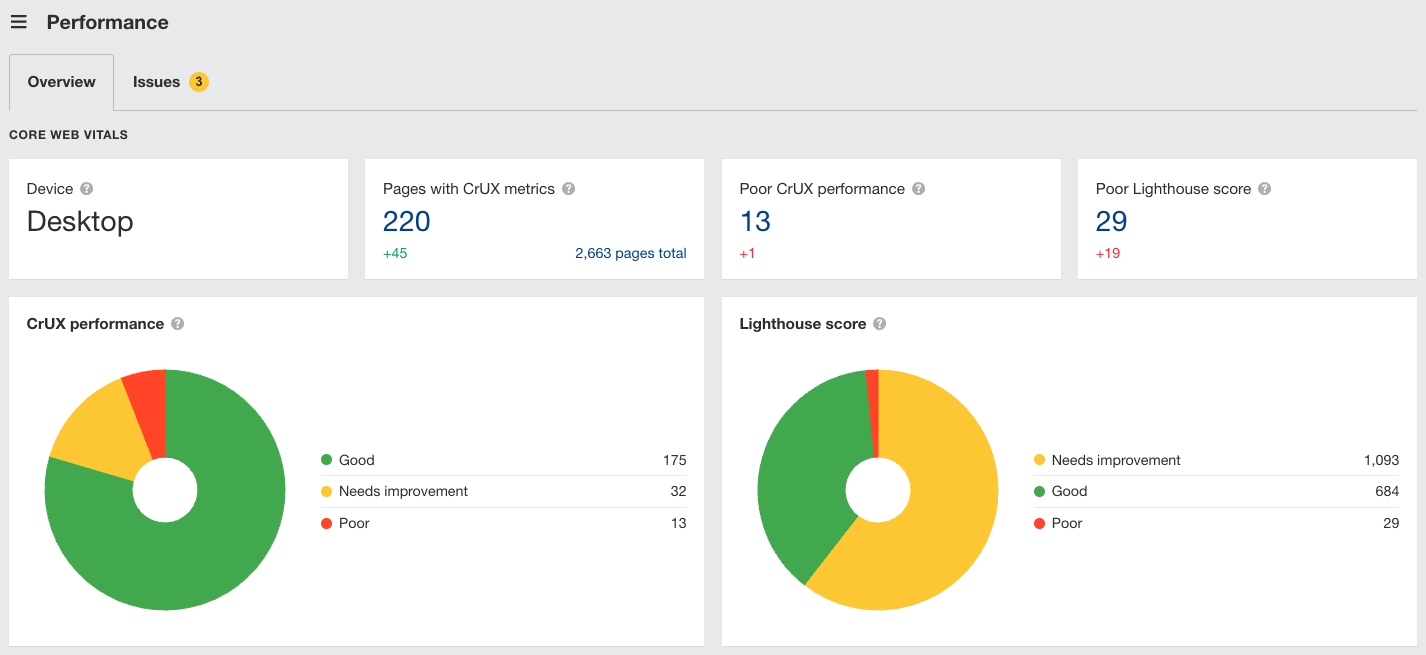Click the 220 pages with CrUX metrics count
The height and width of the screenshot is (655, 1426).
[x=406, y=220]
